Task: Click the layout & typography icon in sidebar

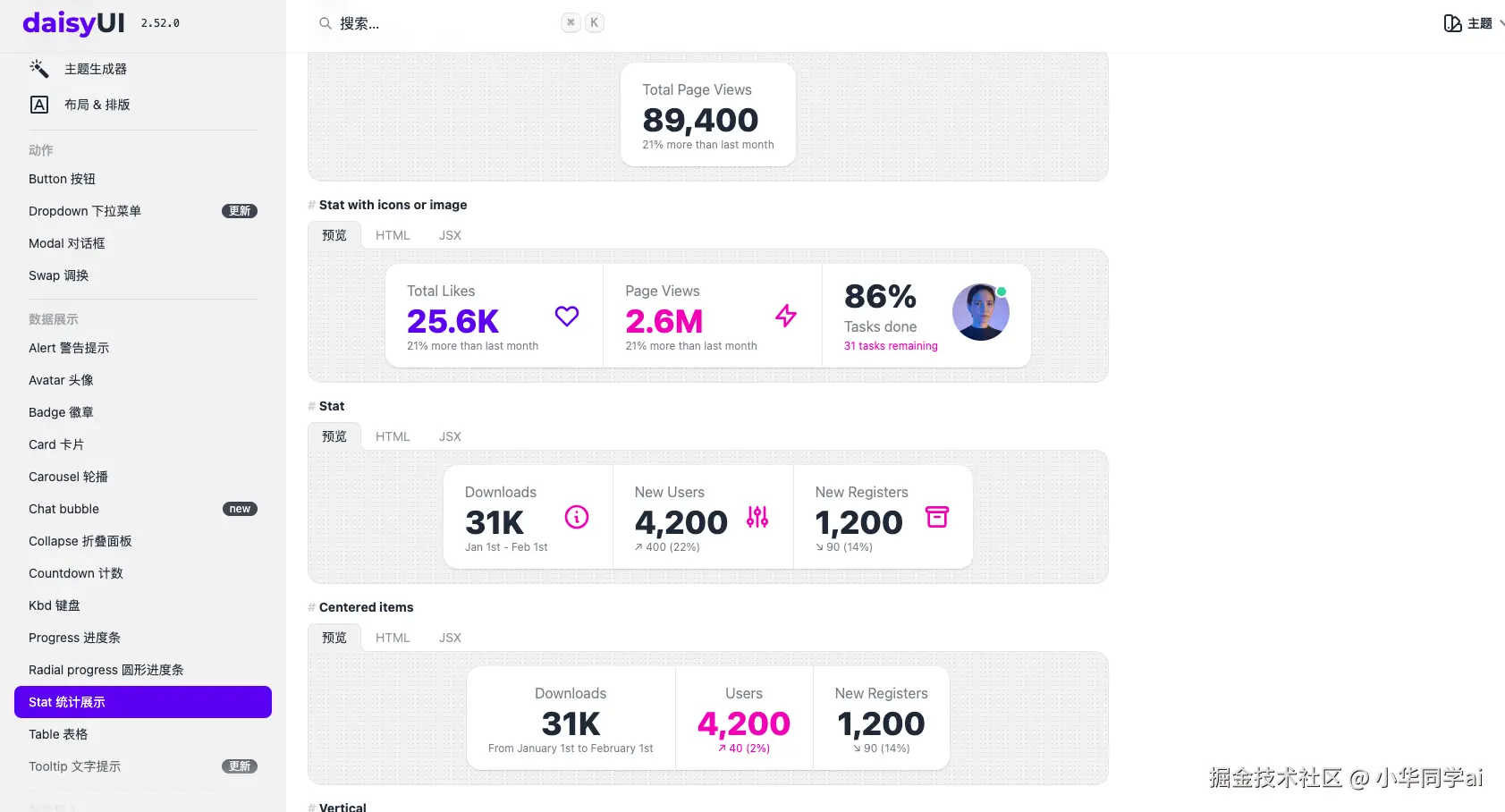Action: [x=39, y=105]
